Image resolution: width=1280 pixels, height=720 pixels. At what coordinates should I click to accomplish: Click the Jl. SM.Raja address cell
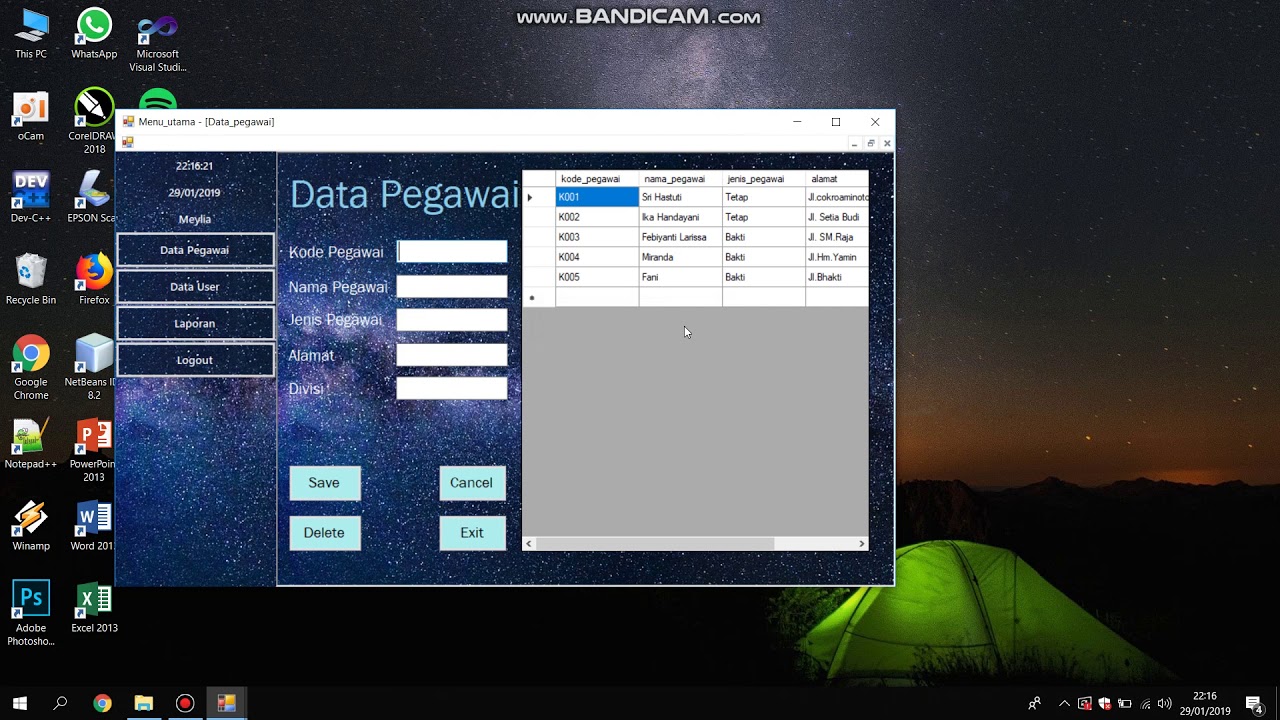click(836, 237)
